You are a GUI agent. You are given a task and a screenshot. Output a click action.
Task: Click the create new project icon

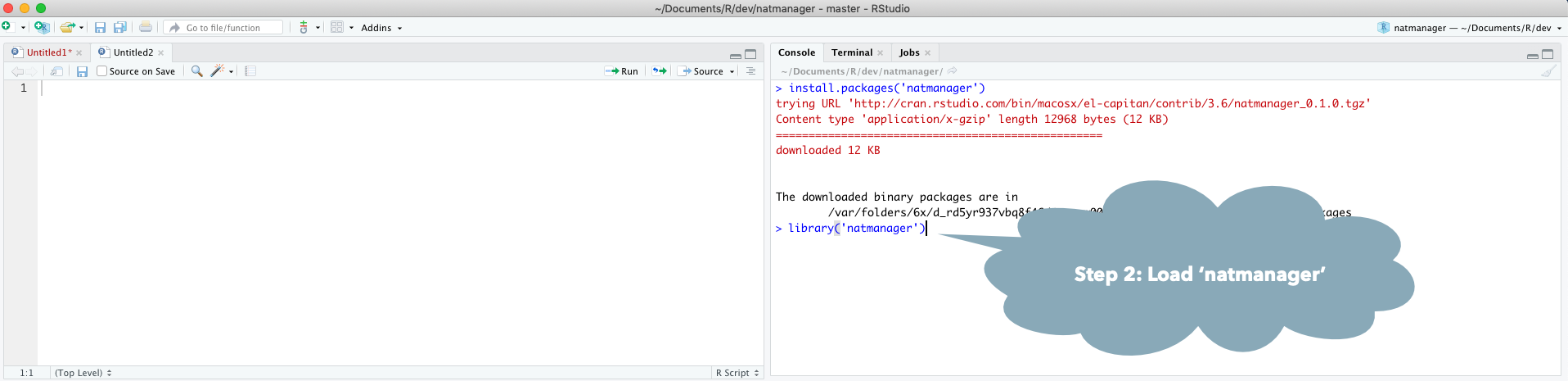coord(41,27)
